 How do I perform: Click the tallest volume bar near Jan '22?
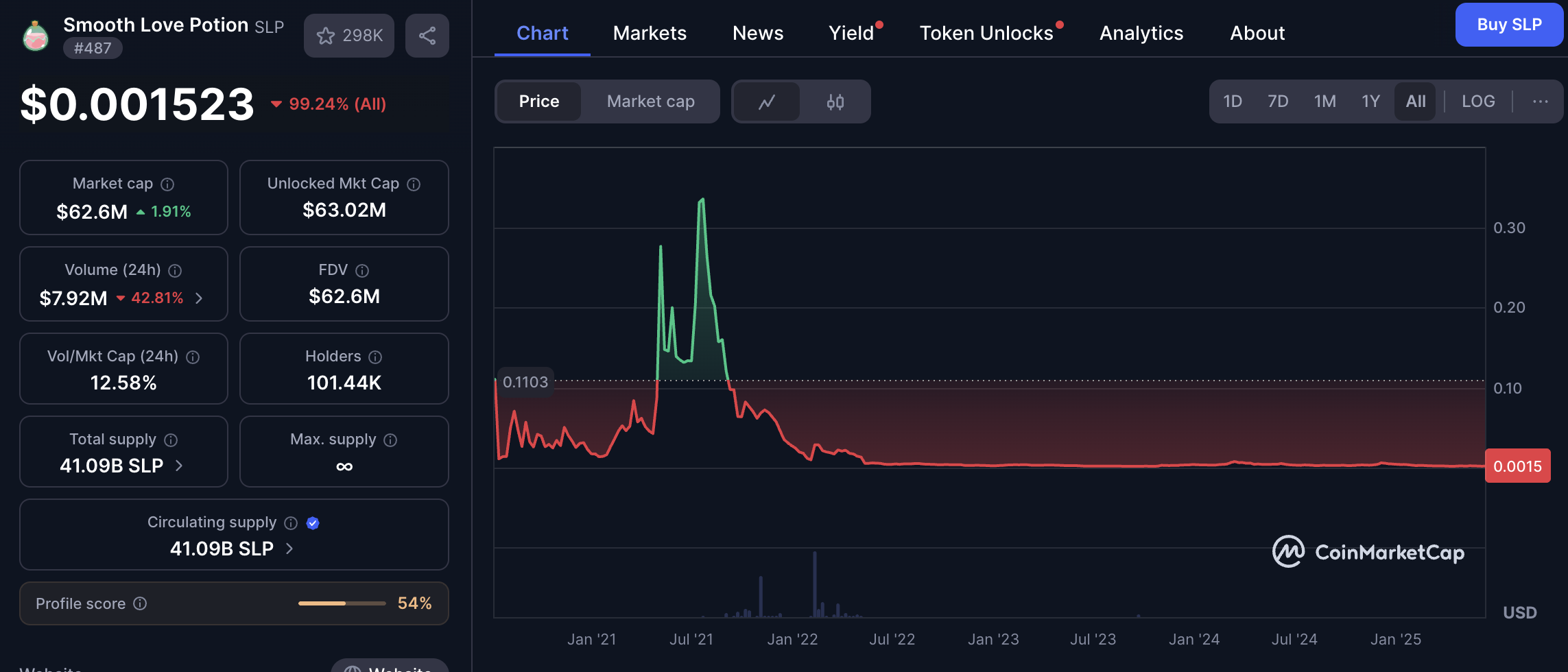pos(815,584)
